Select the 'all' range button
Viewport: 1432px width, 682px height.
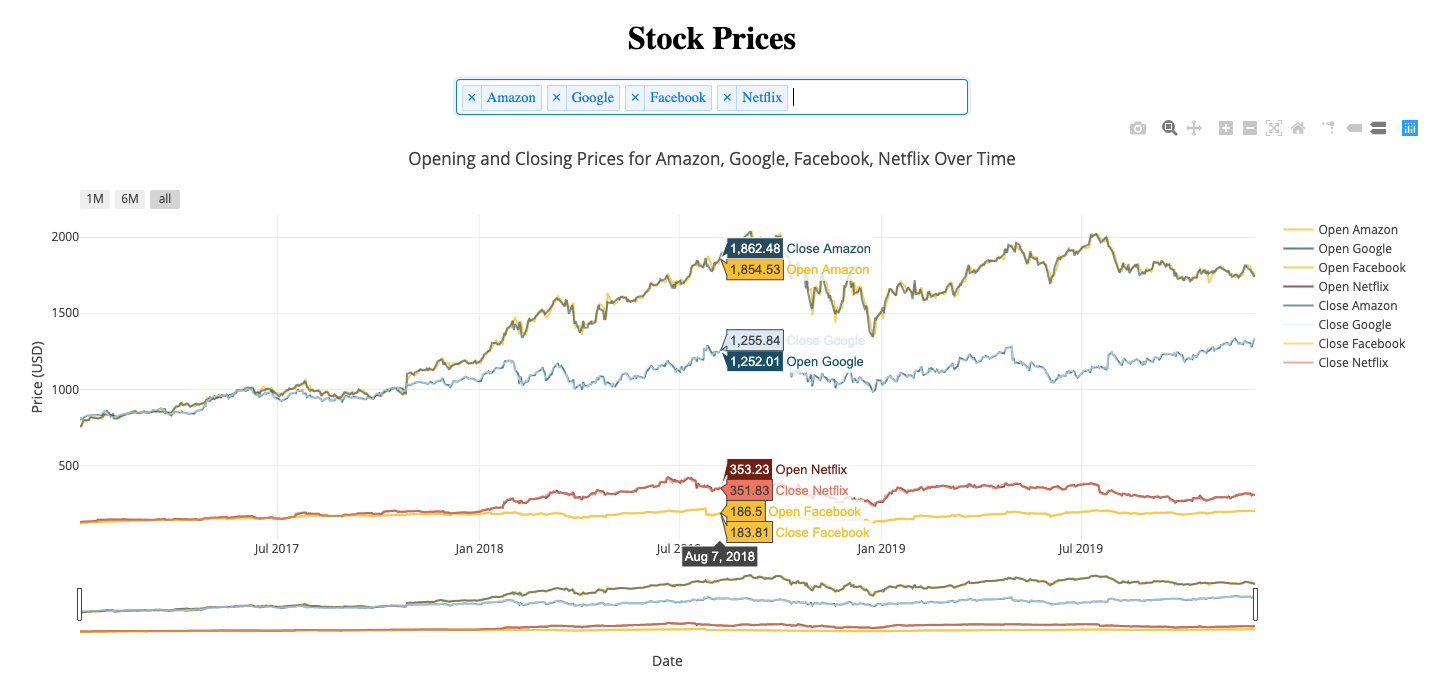(164, 198)
